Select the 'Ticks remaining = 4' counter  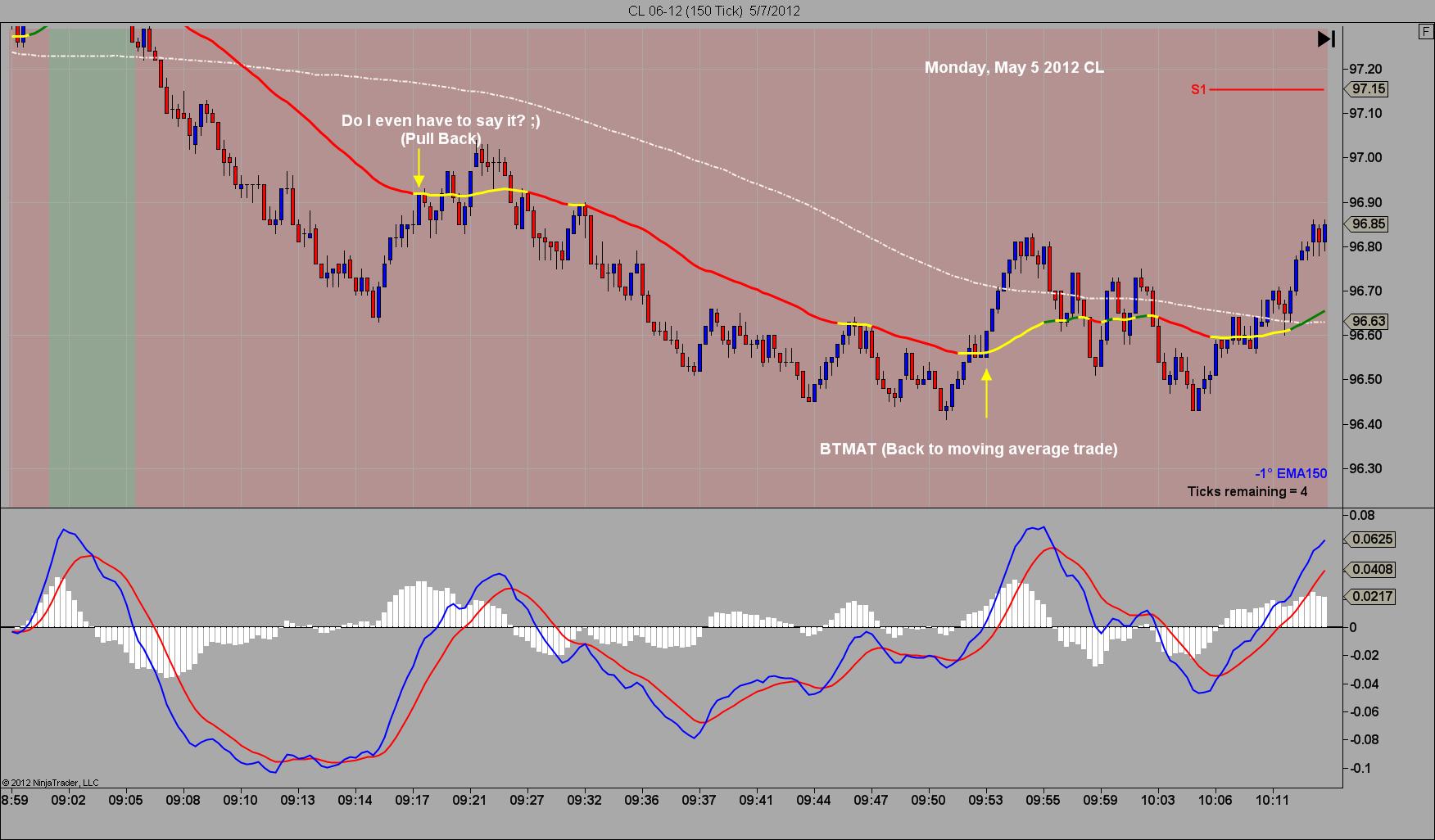(x=1247, y=491)
